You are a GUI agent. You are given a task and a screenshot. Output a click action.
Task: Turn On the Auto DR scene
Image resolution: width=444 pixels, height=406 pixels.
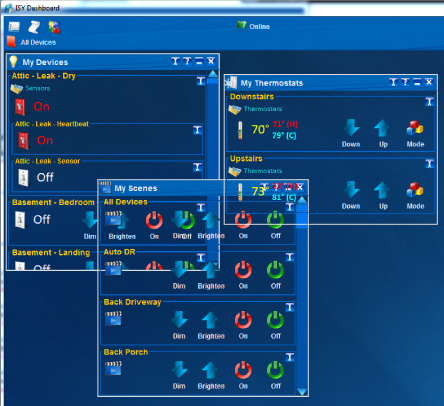[x=243, y=270]
